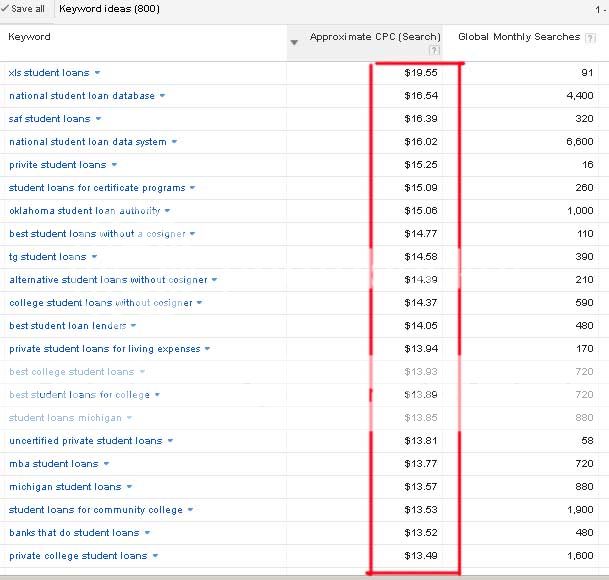Click sort arrow left of Approximate CPC
Viewport: 609px width, 580px height.
(294, 43)
